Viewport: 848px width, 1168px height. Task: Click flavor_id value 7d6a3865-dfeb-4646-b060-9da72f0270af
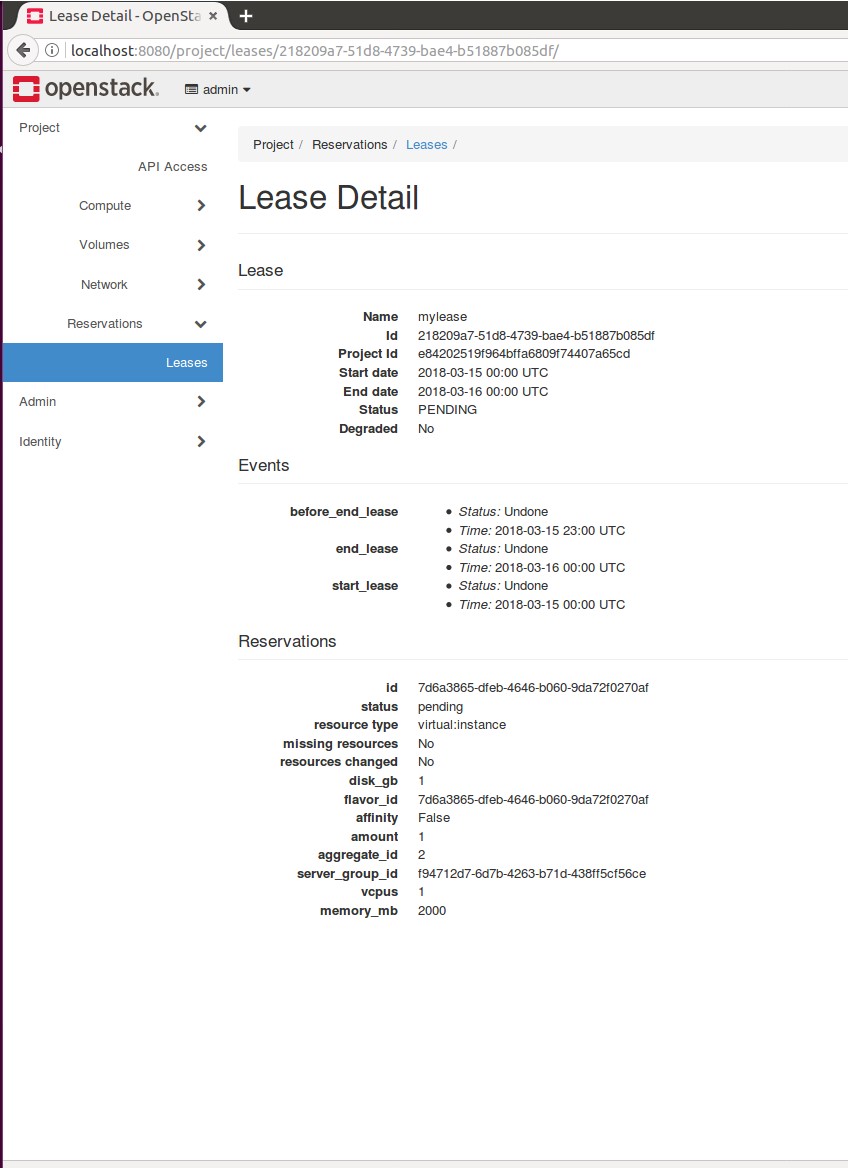pyautogui.click(x=533, y=799)
